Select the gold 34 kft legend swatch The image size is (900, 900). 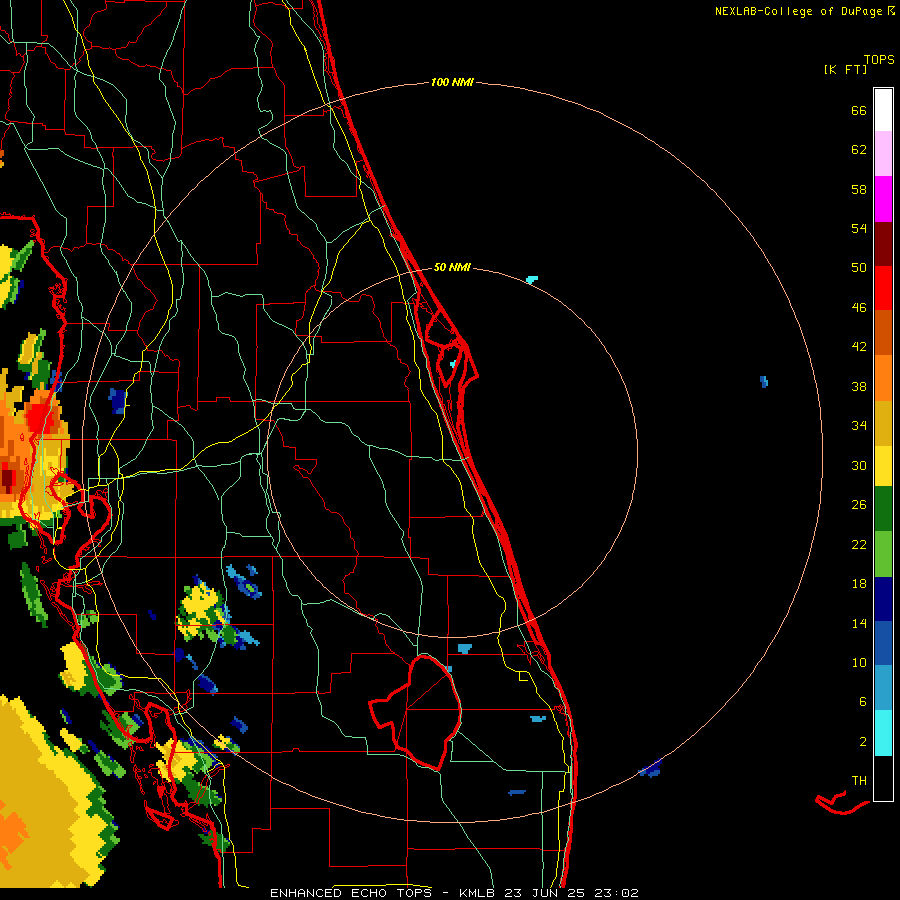pyautogui.click(x=883, y=423)
